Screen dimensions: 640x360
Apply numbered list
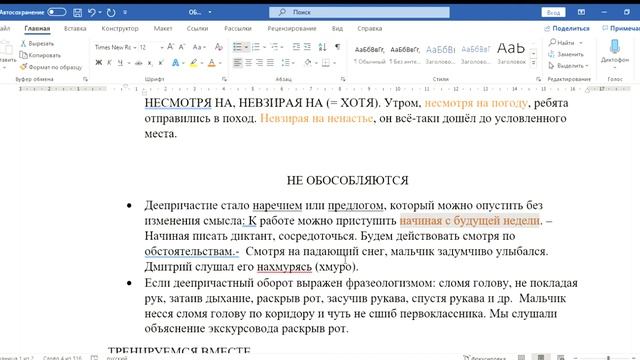256,47
